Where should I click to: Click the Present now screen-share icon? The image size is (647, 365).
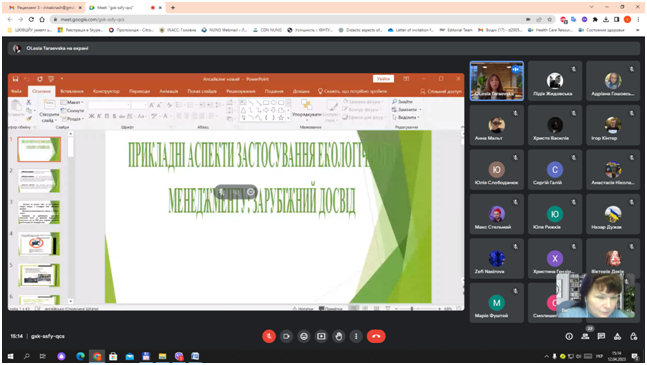click(x=321, y=336)
